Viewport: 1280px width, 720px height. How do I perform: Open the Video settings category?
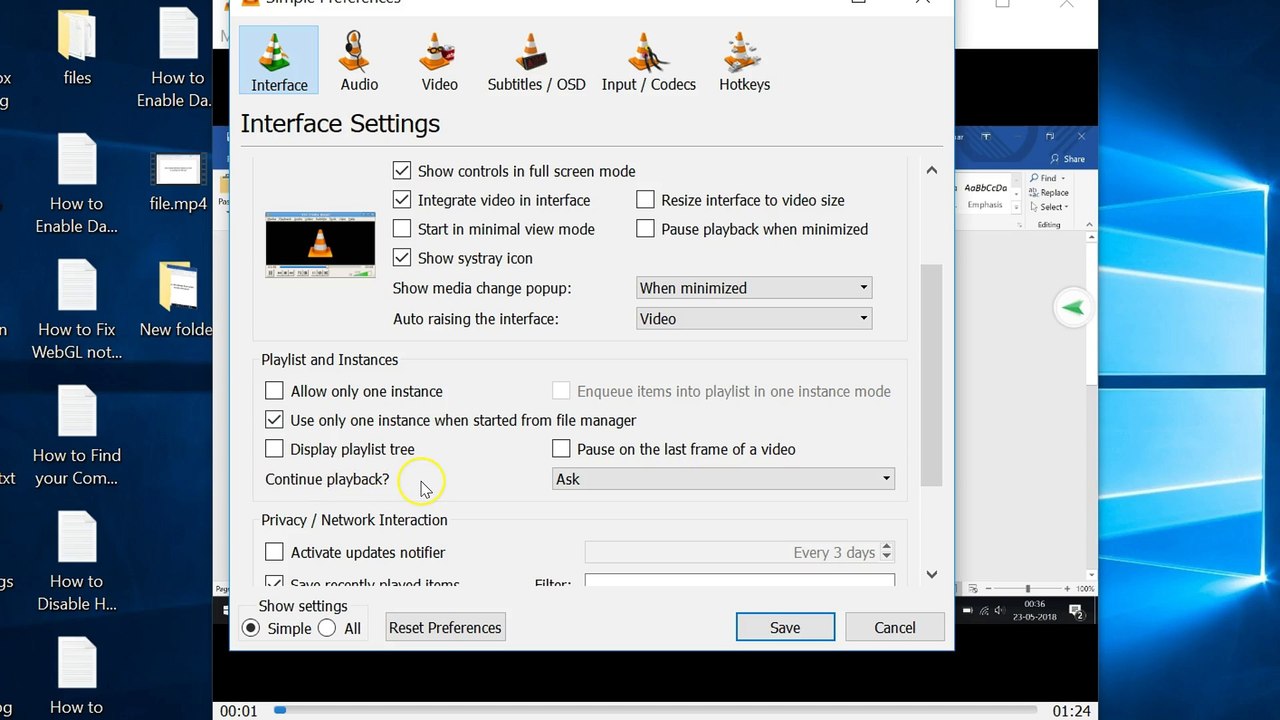tap(439, 60)
